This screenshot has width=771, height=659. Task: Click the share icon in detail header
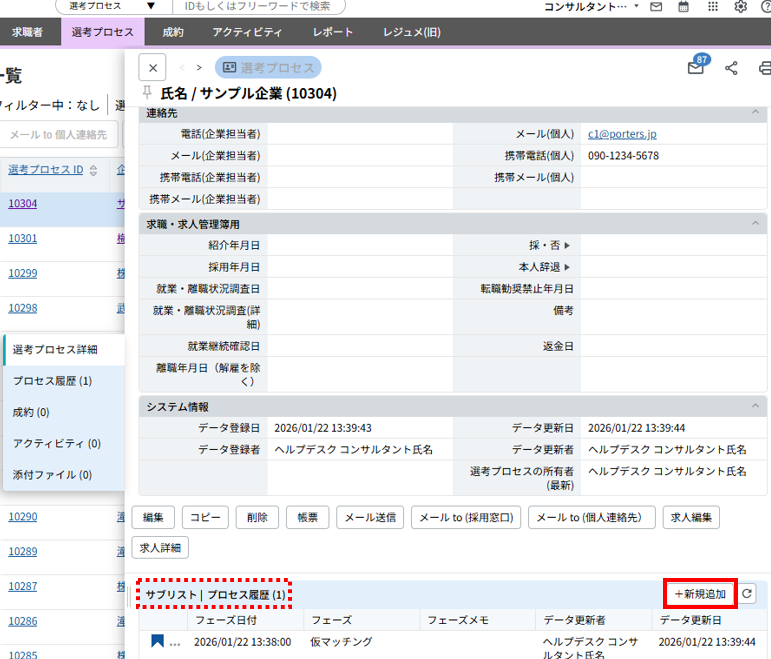pyautogui.click(x=731, y=69)
